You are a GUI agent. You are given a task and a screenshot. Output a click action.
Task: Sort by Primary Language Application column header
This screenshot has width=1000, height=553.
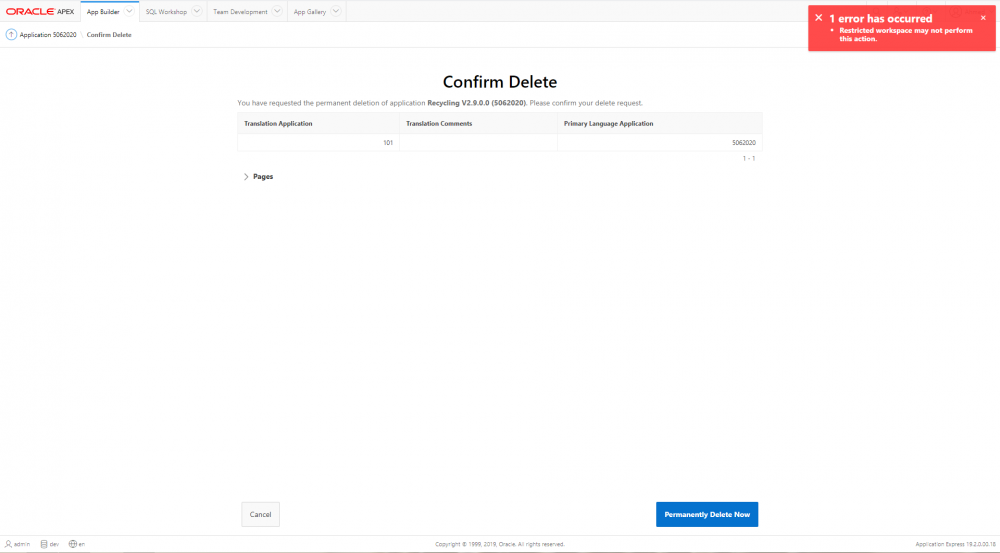[x=608, y=123]
